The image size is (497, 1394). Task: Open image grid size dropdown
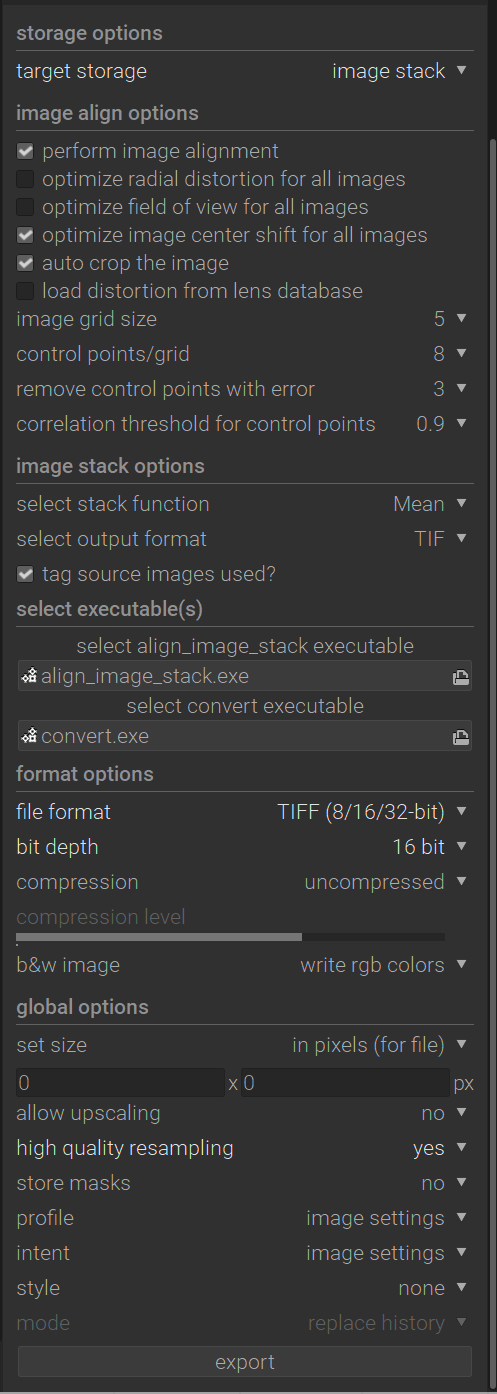243,319
